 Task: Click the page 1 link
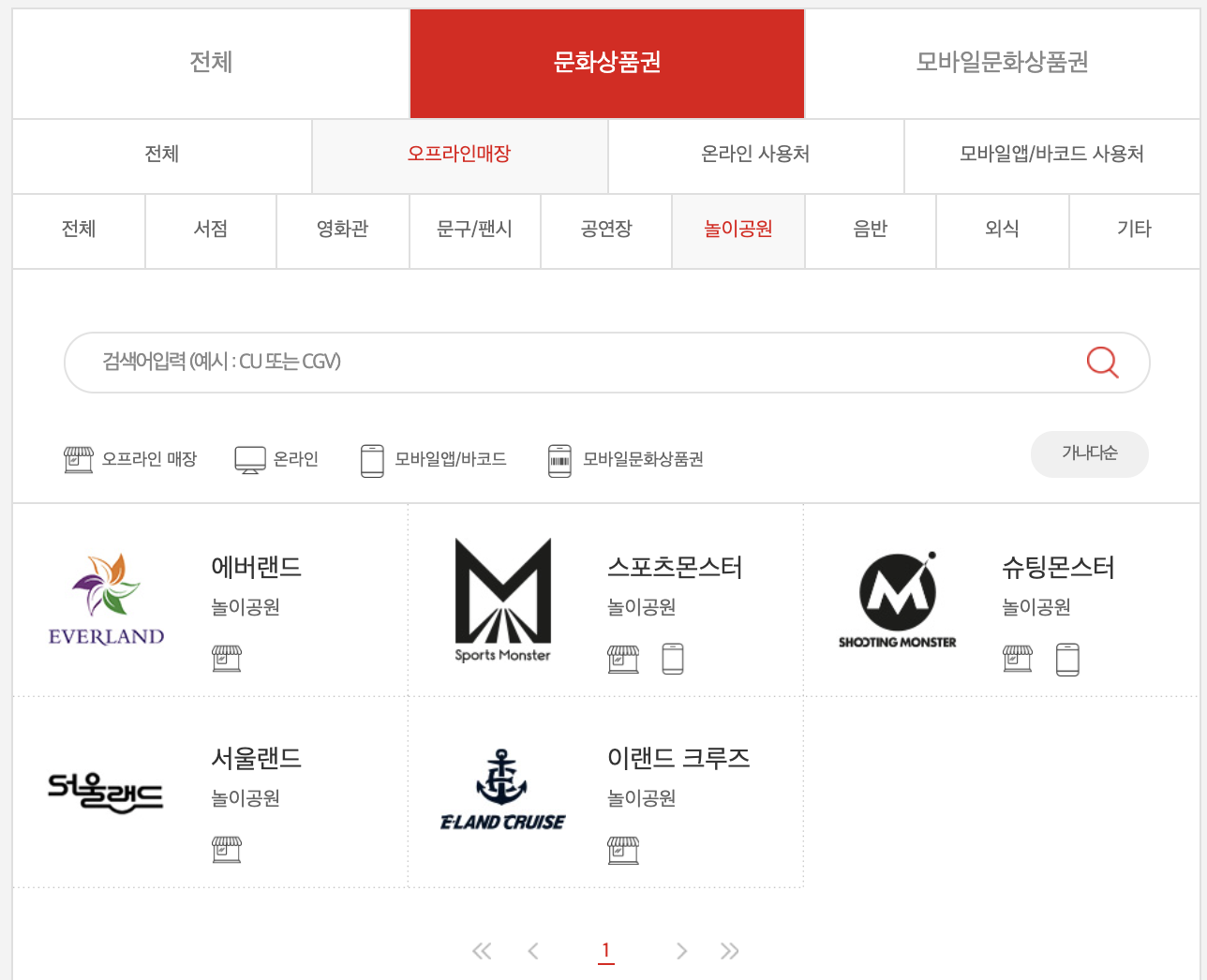[x=606, y=950]
